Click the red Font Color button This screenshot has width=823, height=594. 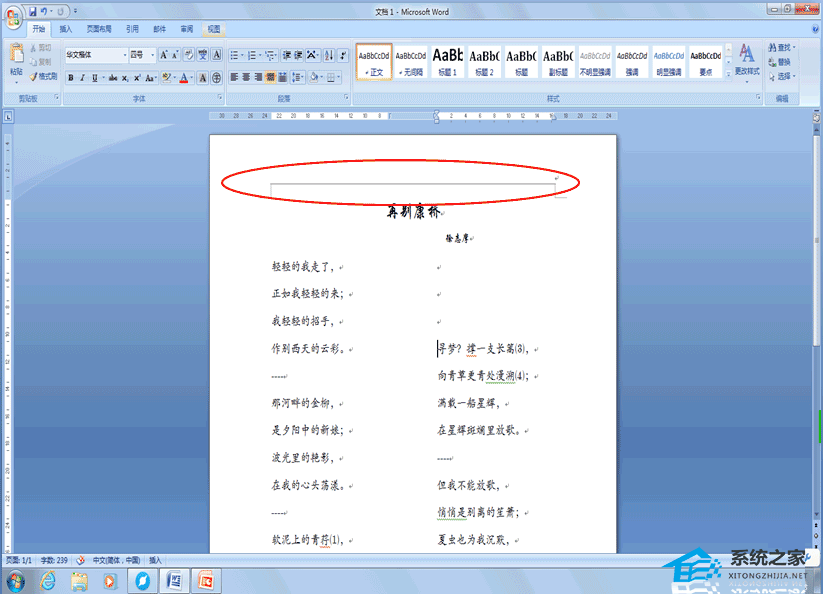click(x=184, y=78)
